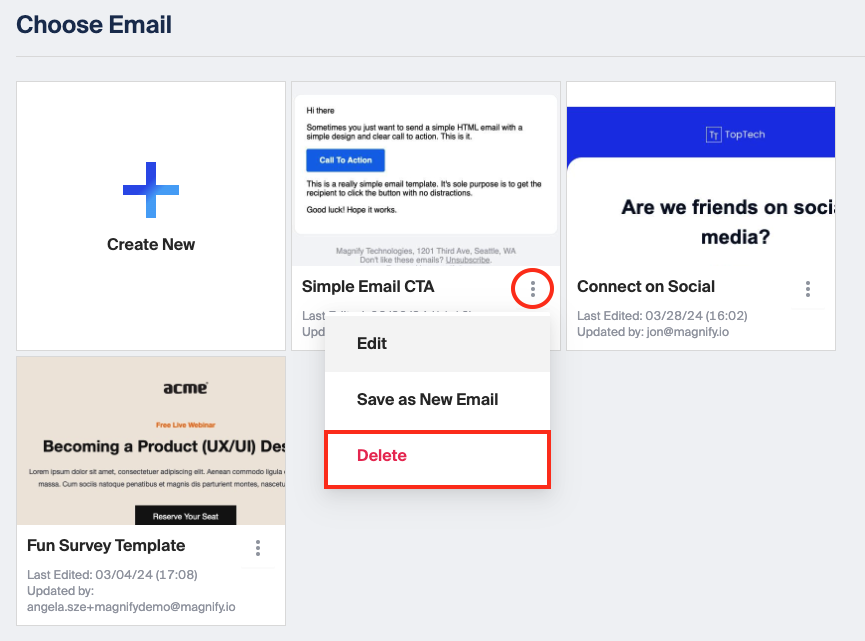This screenshot has width=865, height=641.
Task: Open Fun Survey Template three-dot menu
Action: pos(258,548)
